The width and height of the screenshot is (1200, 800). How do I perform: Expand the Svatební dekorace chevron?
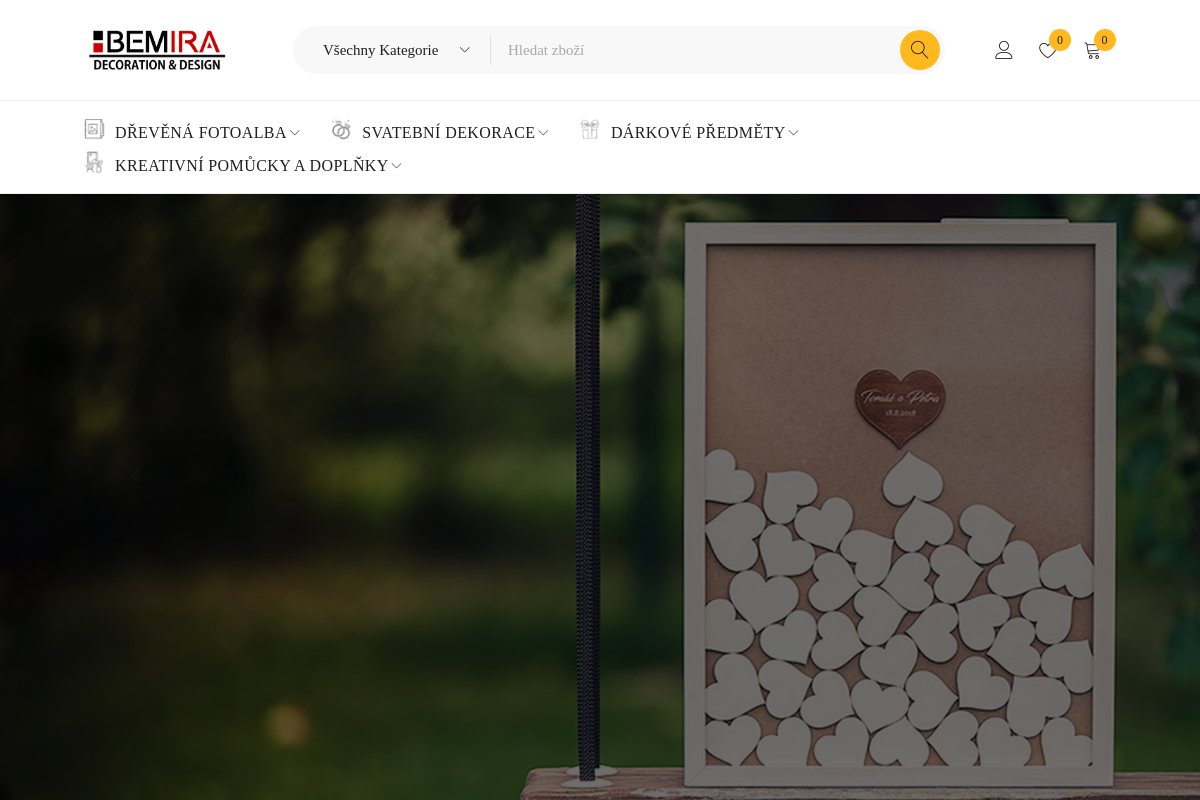click(543, 133)
